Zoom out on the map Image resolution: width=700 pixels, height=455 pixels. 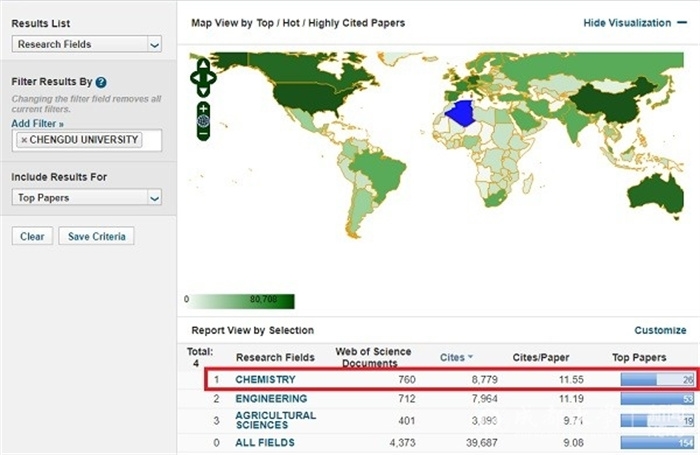click(203, 134)
